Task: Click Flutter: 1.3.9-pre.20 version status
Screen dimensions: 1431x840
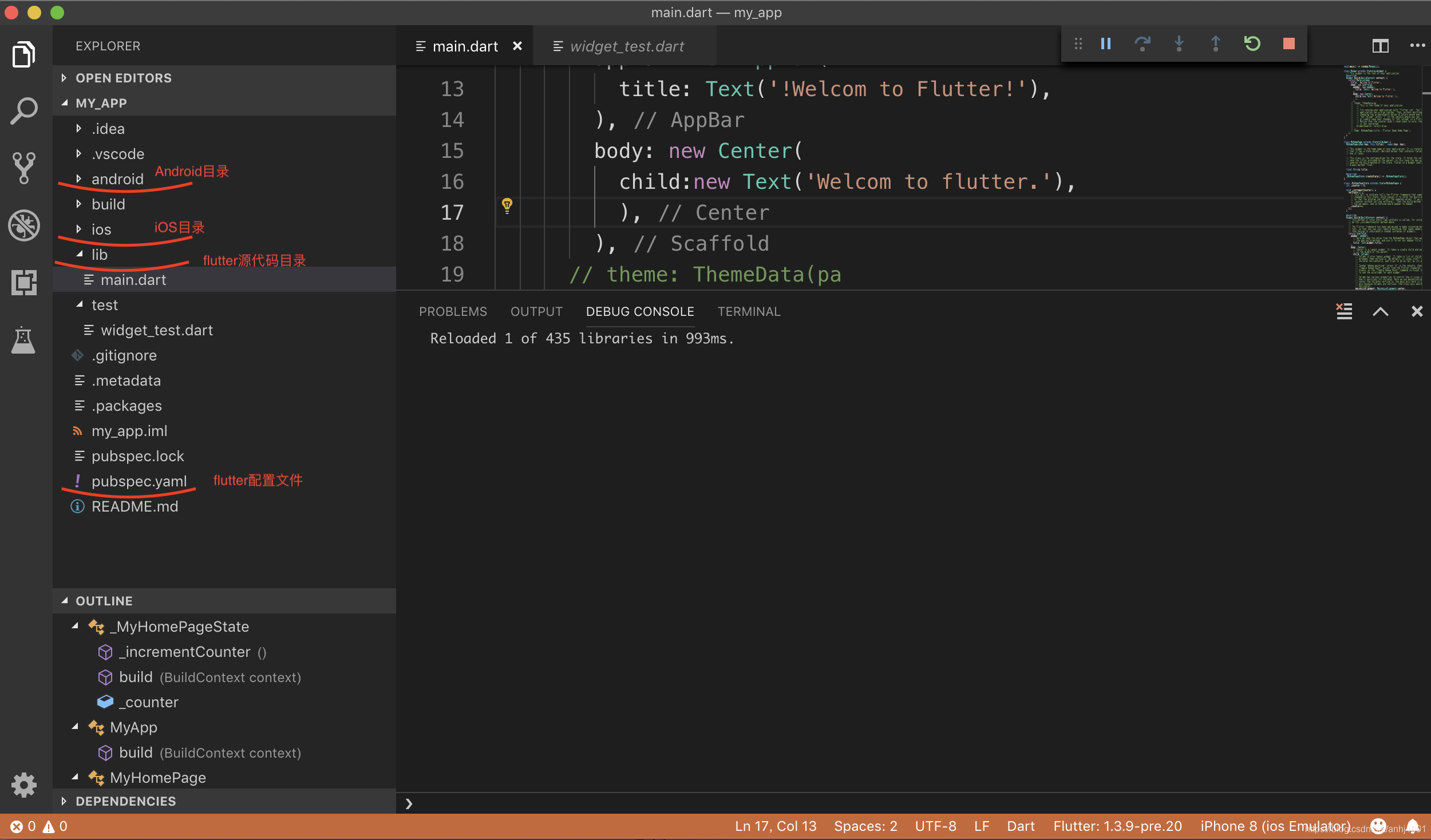Action: [1117, 826]
